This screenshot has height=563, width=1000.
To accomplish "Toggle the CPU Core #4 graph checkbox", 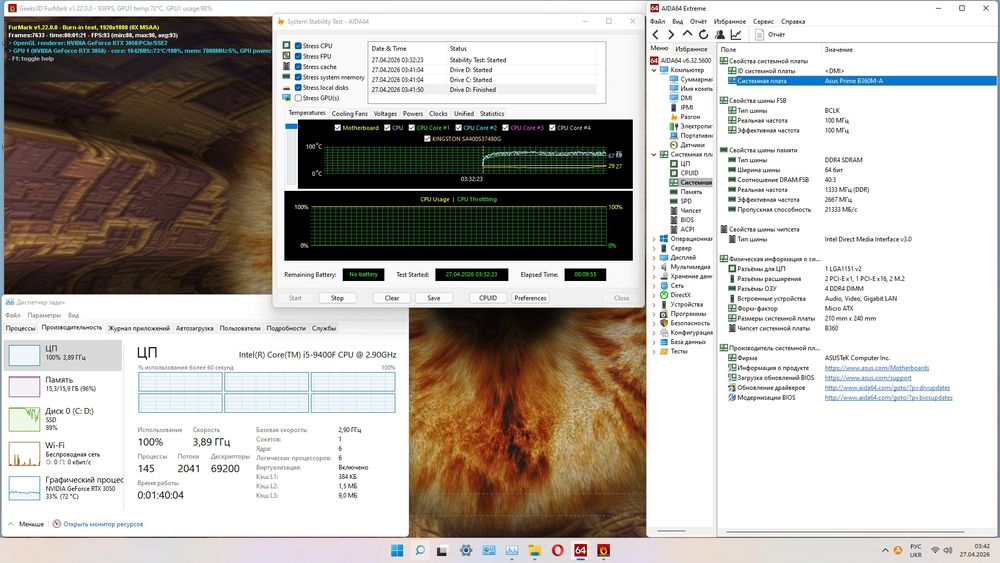I will point(552,128).
